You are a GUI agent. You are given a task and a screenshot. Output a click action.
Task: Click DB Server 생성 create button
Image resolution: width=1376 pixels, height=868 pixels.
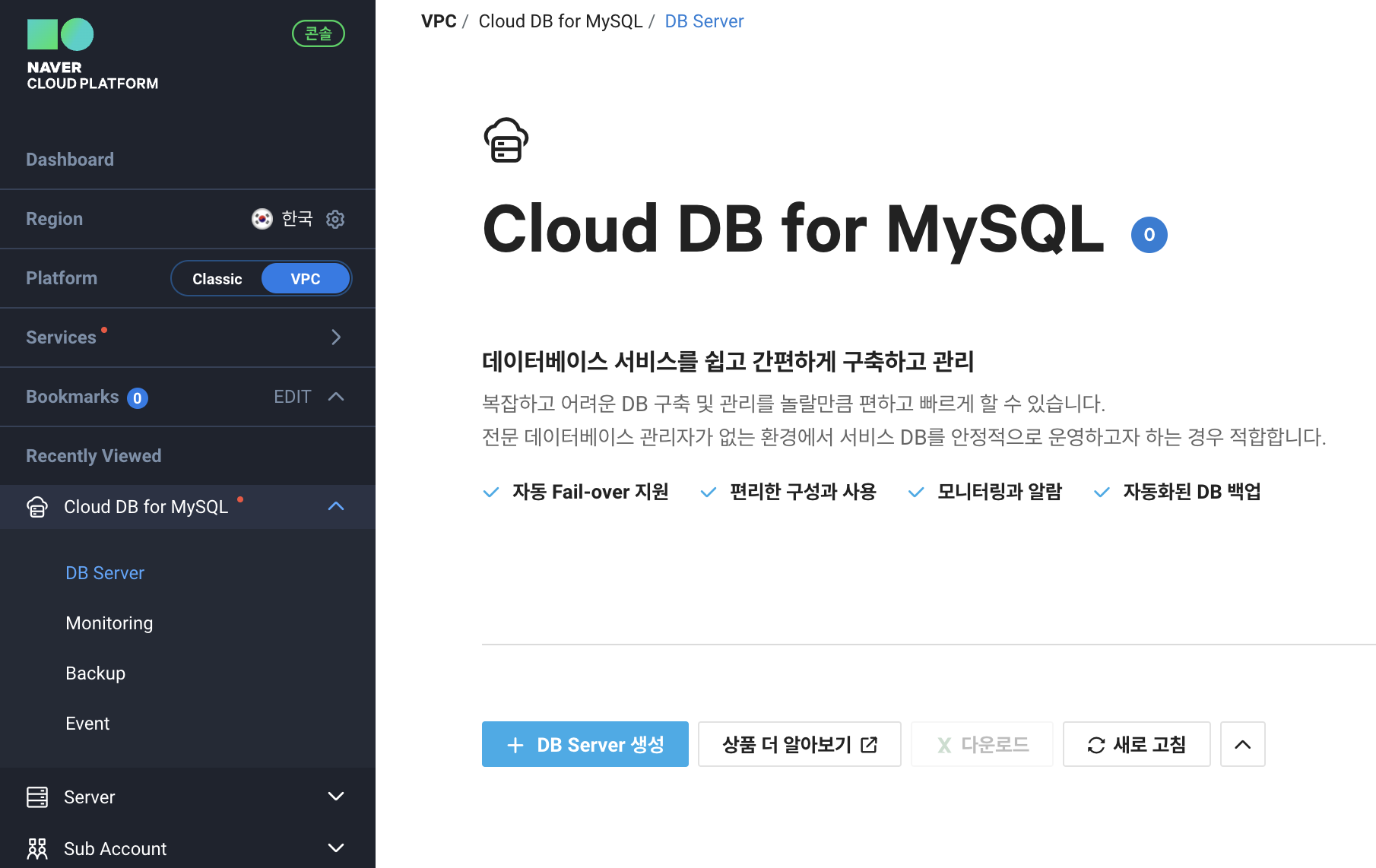[585, 744]
